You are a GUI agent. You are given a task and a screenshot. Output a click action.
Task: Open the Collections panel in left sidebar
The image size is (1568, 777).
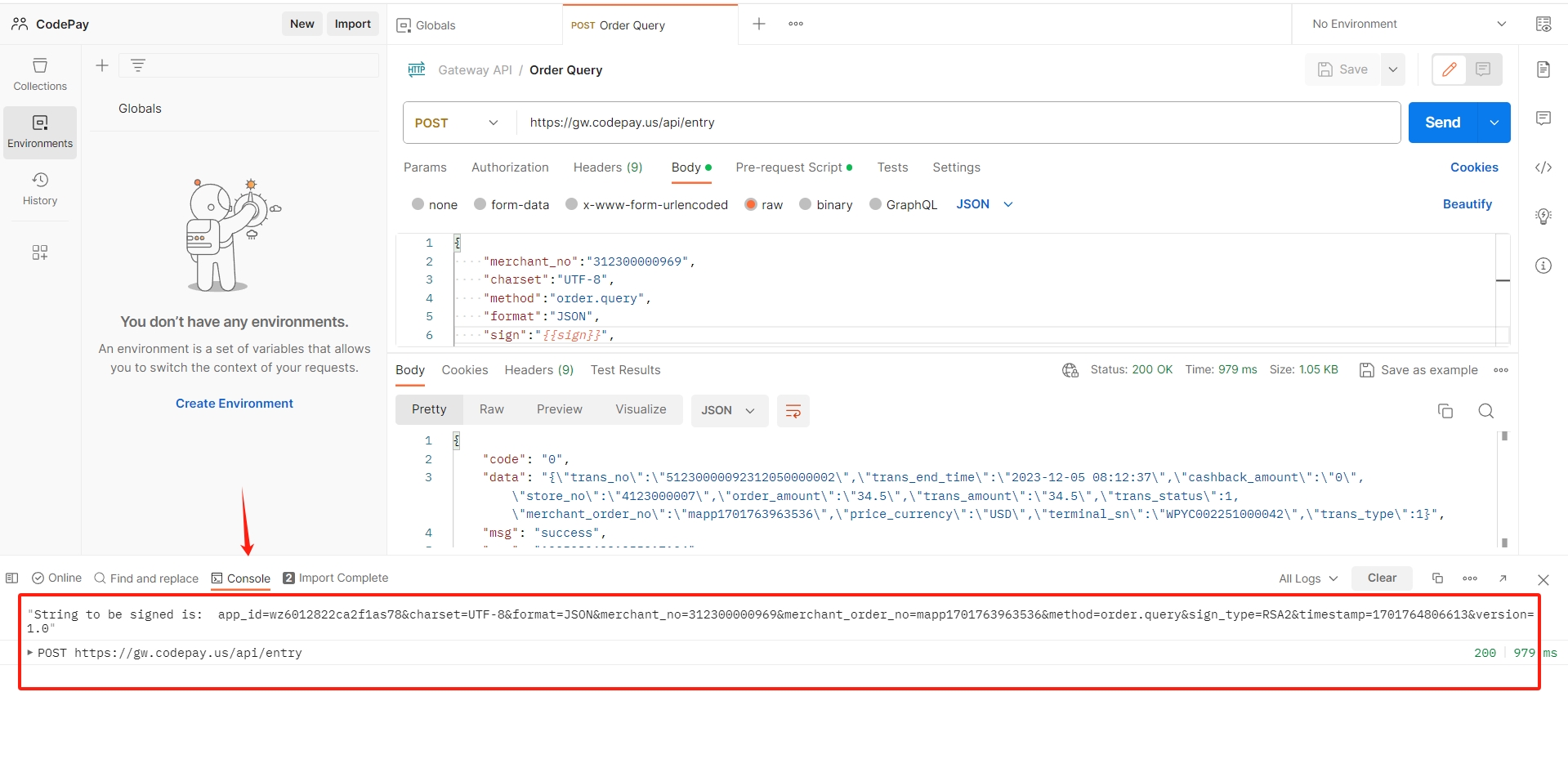click(39, 74)
